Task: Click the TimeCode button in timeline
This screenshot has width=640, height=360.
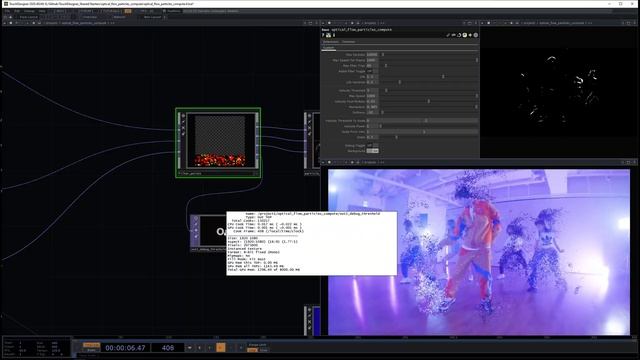Action: pyautogui.click(x=91, y=345)
